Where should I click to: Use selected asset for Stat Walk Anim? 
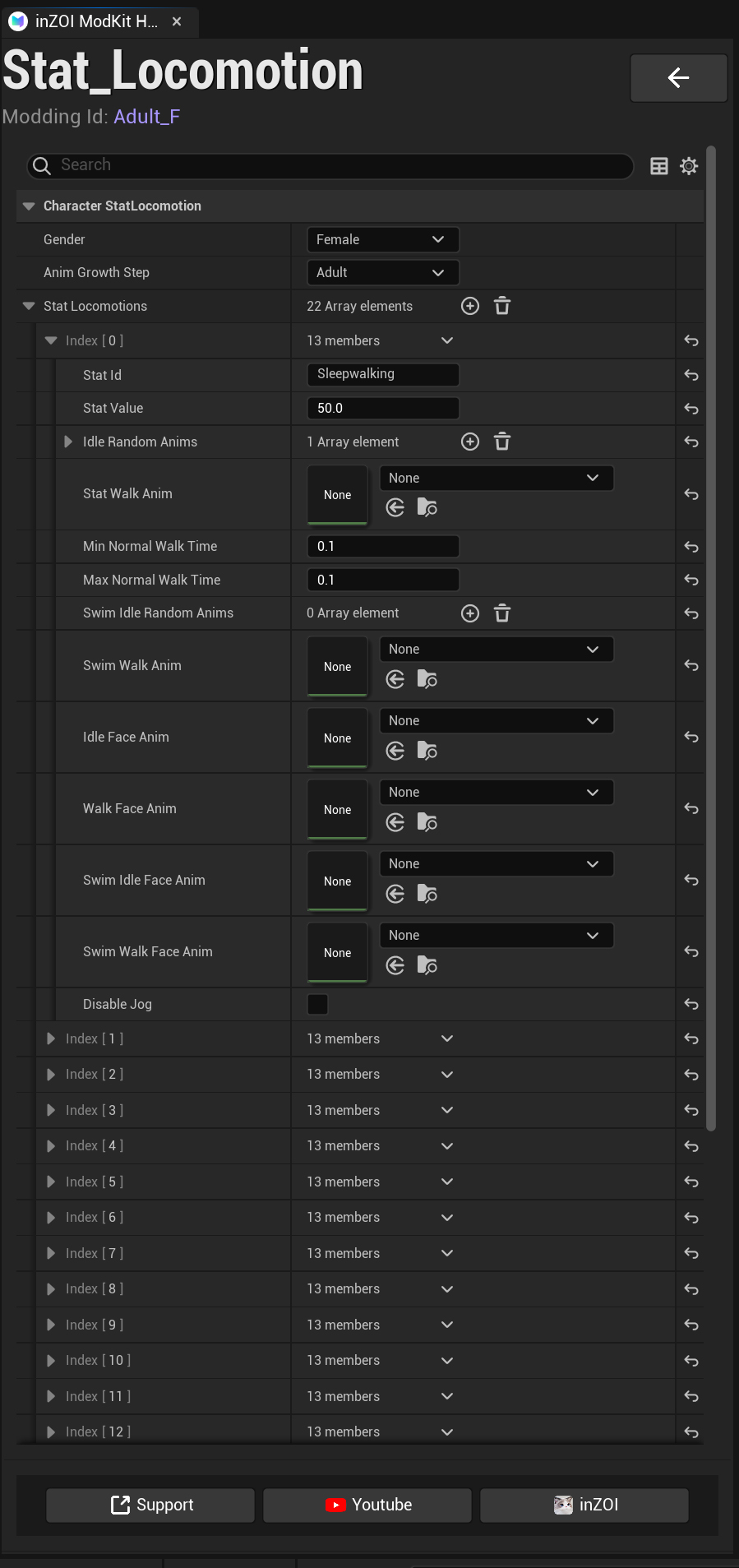[395, 507]
